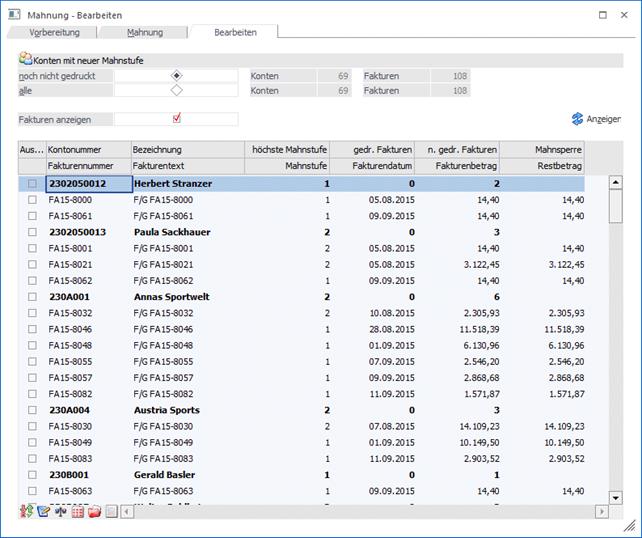Toggle the 'Fakturen anzeigen' checkbox

pos(176,119)
